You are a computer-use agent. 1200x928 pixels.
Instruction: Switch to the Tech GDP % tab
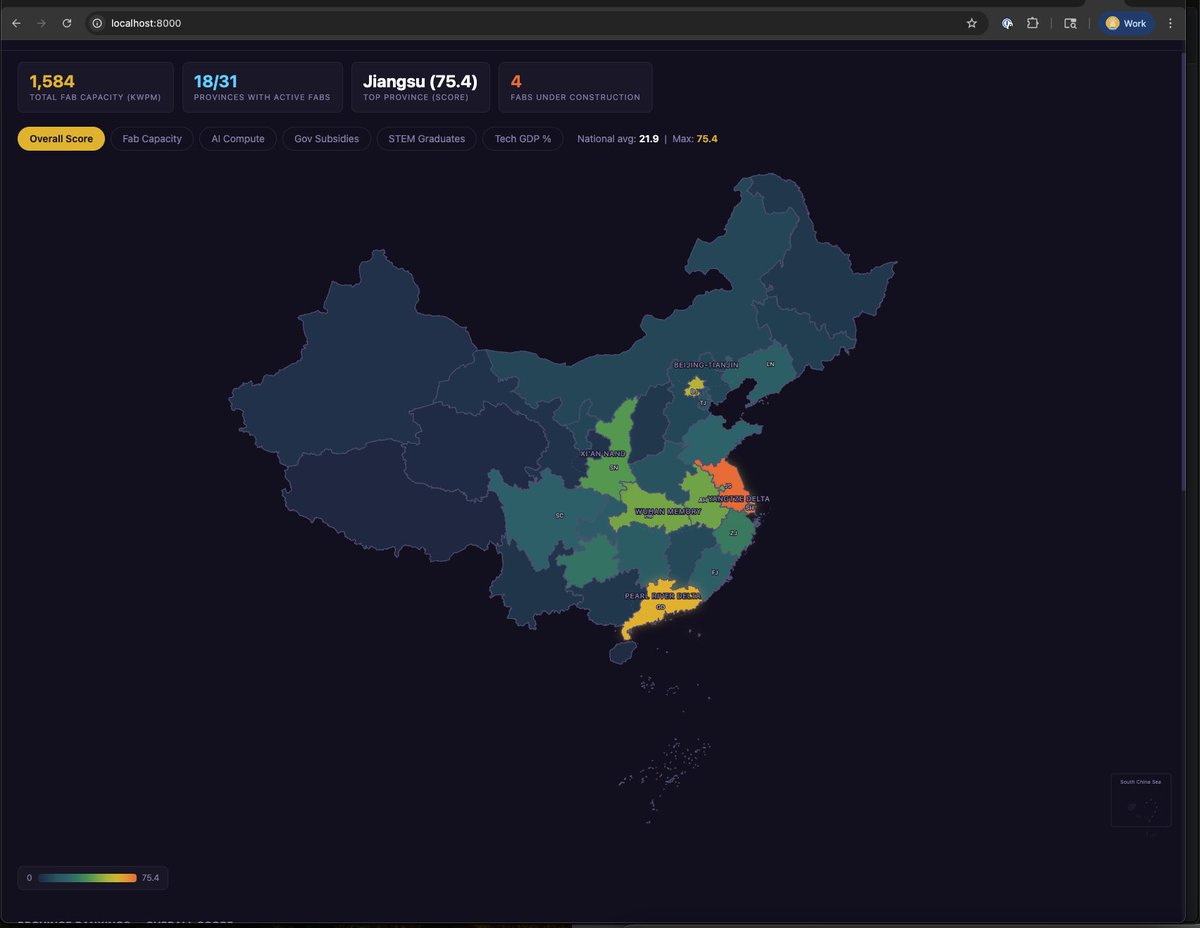click(523, 139)
